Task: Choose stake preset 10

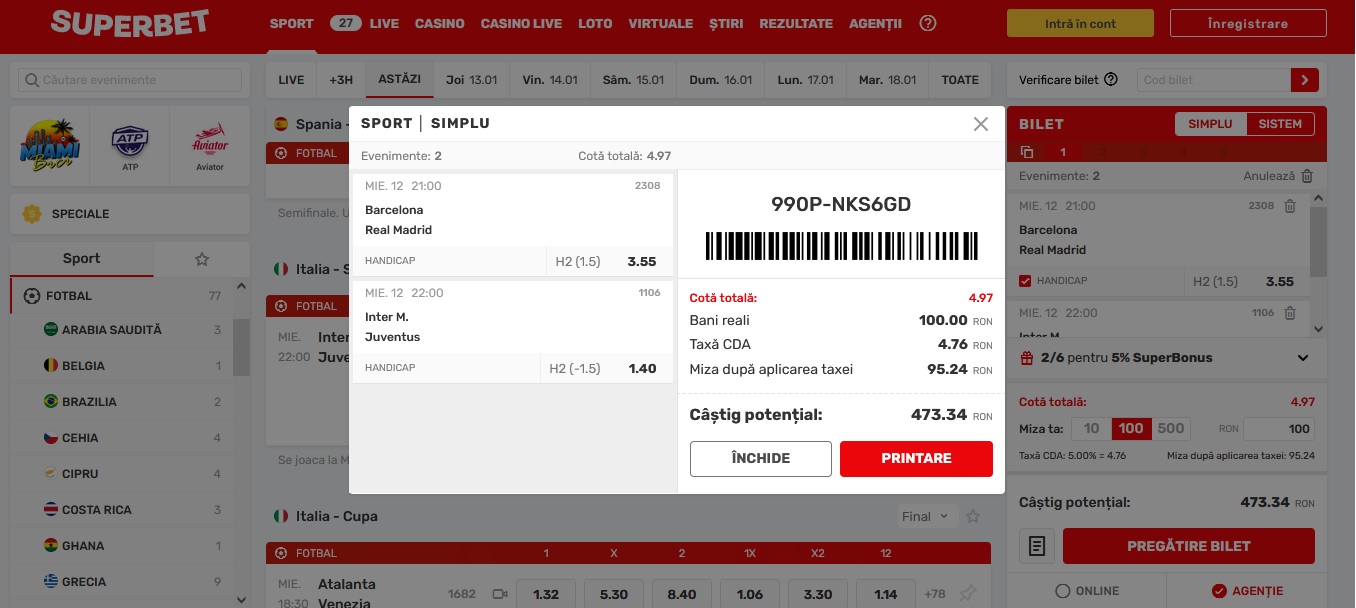Action: 1091,428
